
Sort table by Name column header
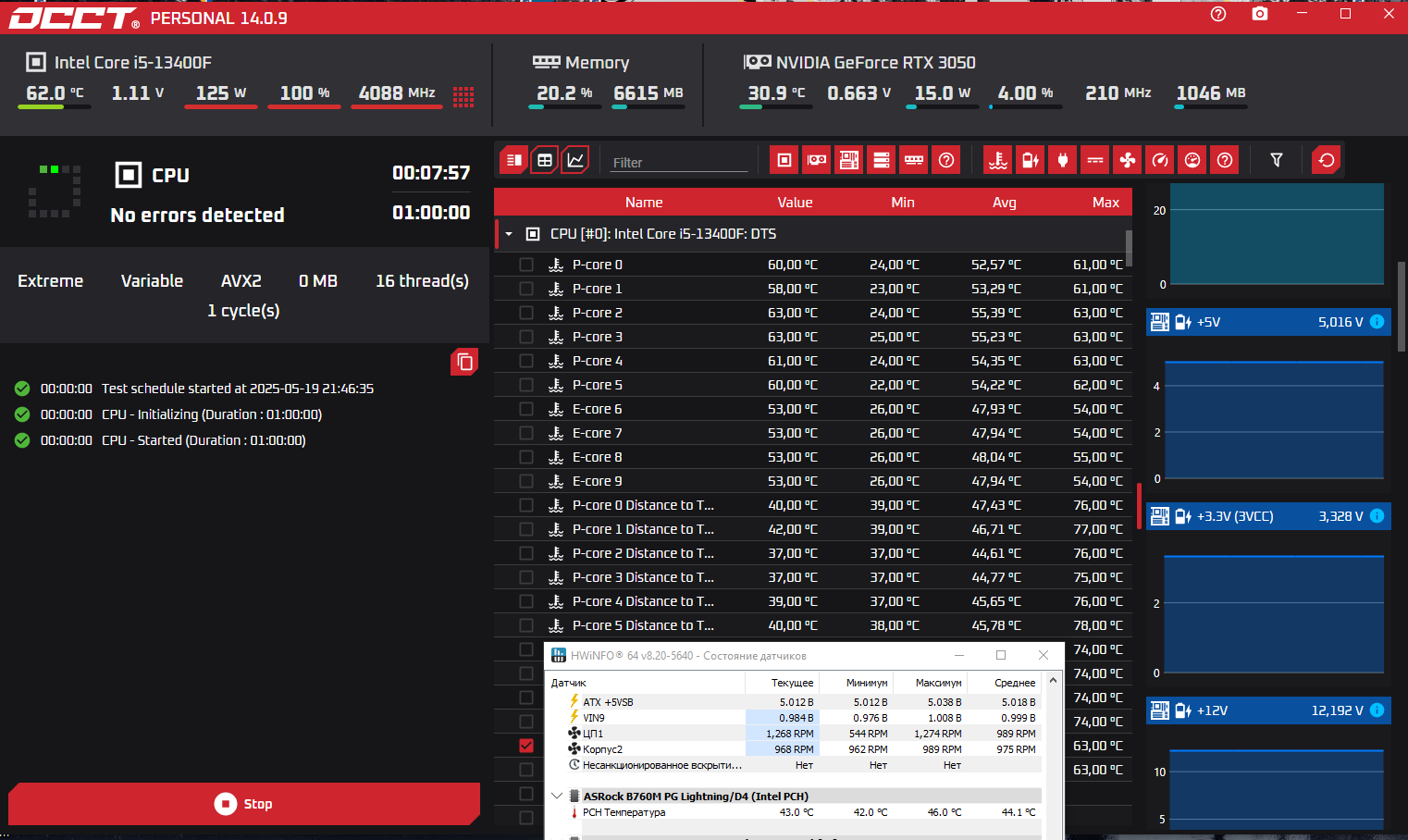pos(644,203)
